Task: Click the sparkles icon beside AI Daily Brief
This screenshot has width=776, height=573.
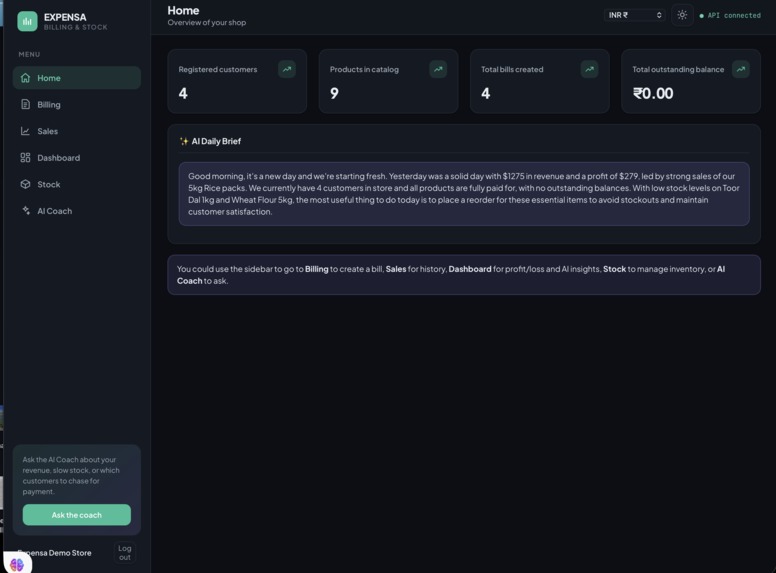Action: click(184, 142)
